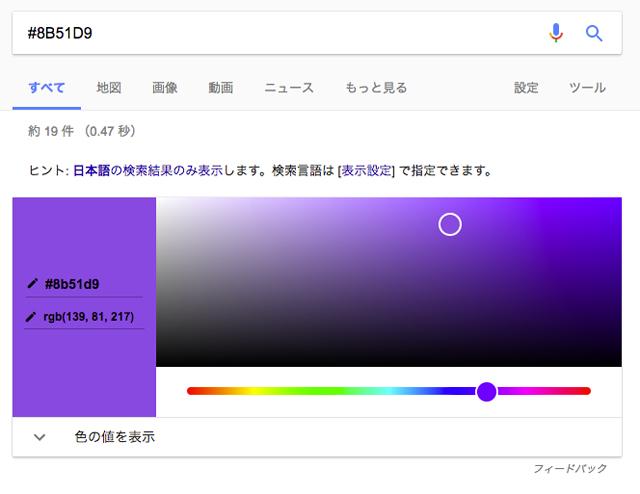Screen dimensions: 640x494
Task: Click the magnifying glass search icon
Action: 594,33
